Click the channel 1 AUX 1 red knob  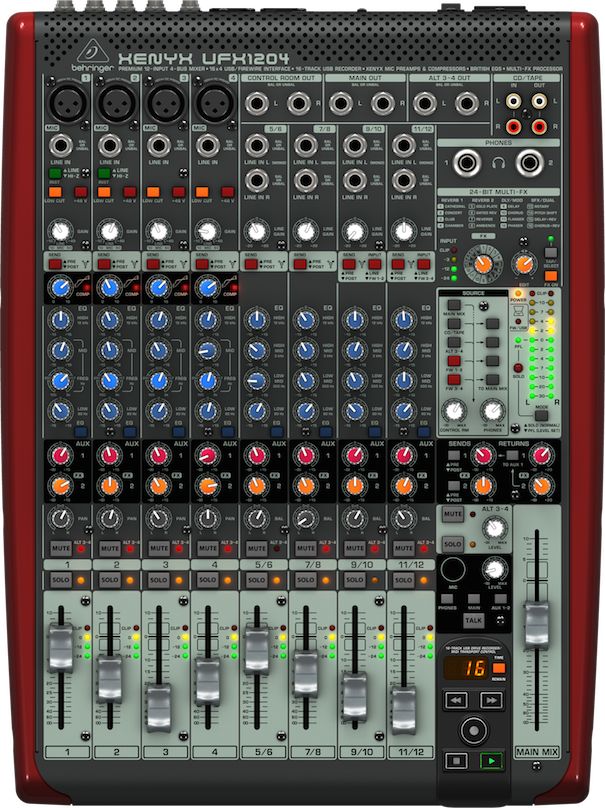[x=60, y=456]
